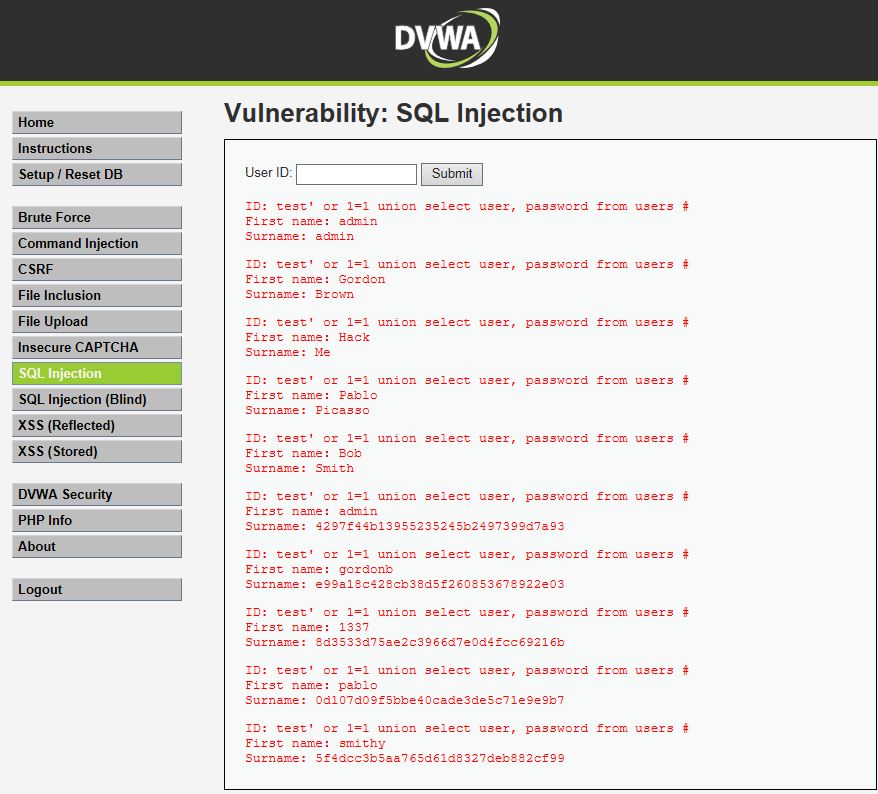Click the 'Surname: admin' result line
878x794 pixels.
[x=300, y=236]
